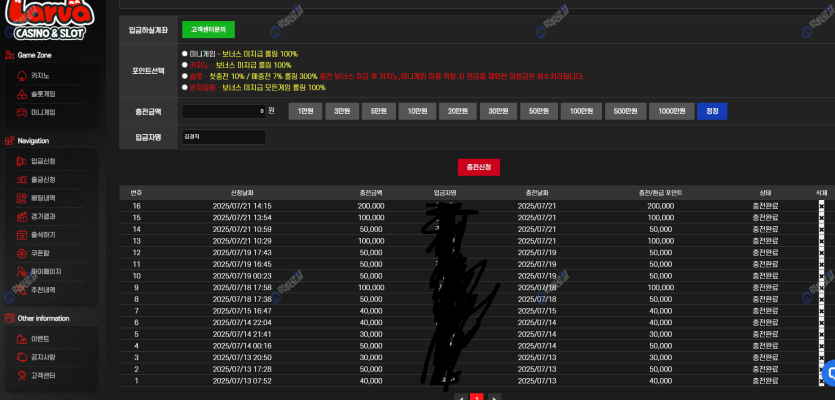Click the 충전금액 amount input field
Viewport: 835px width, 400px height.
[x=223, y=111]
